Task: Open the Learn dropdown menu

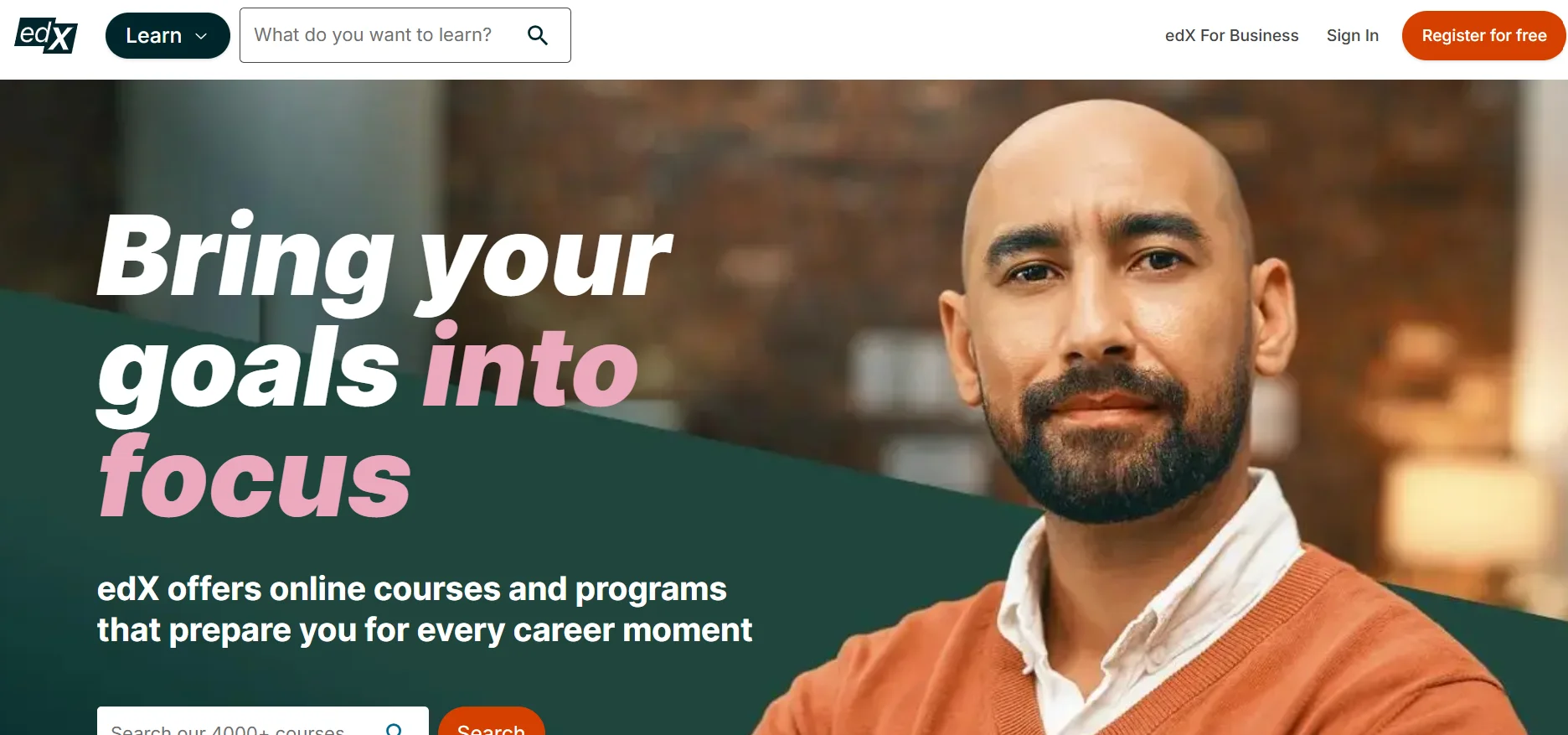Action: (x=168, y=35)
